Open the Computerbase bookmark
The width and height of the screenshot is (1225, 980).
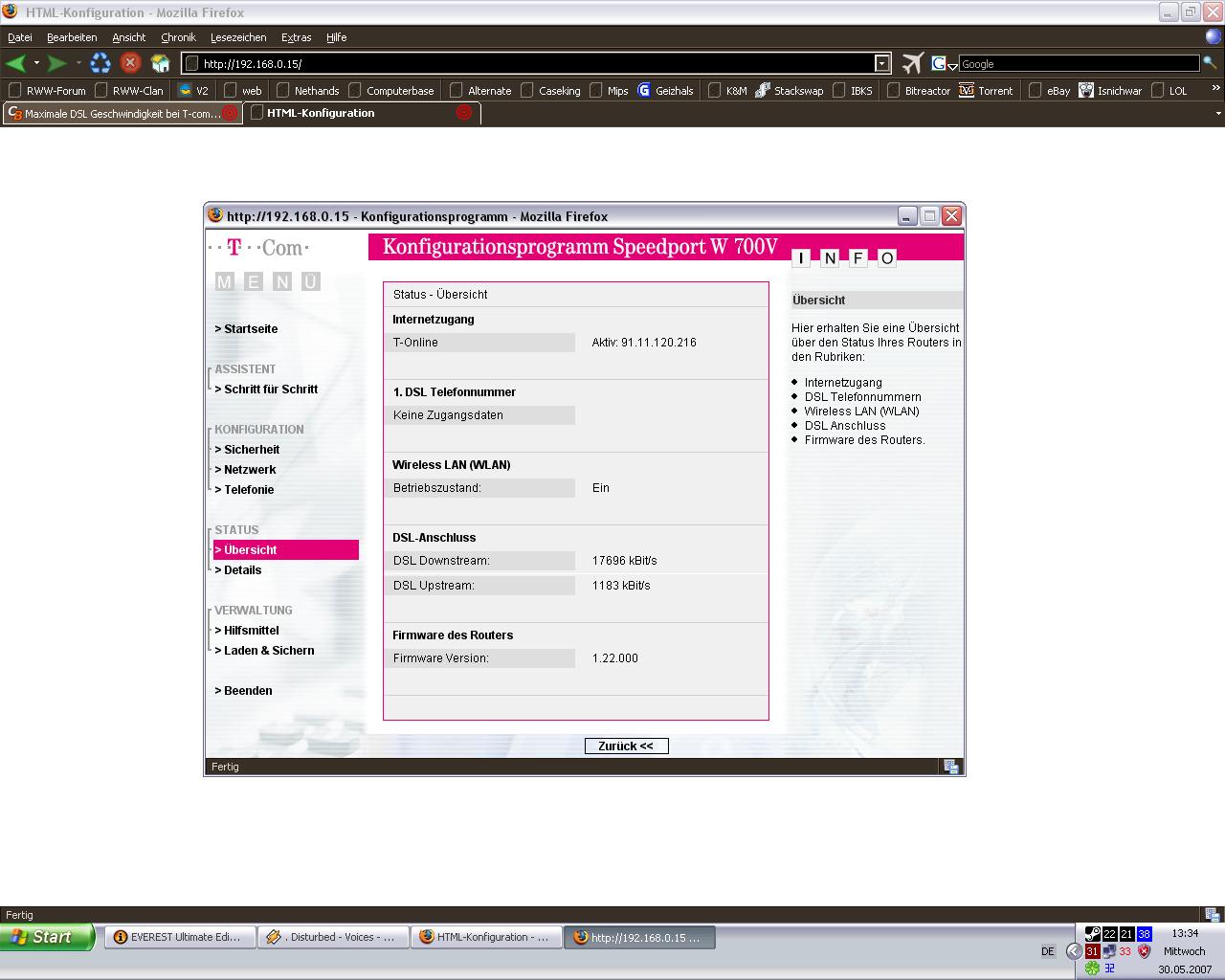391,91
